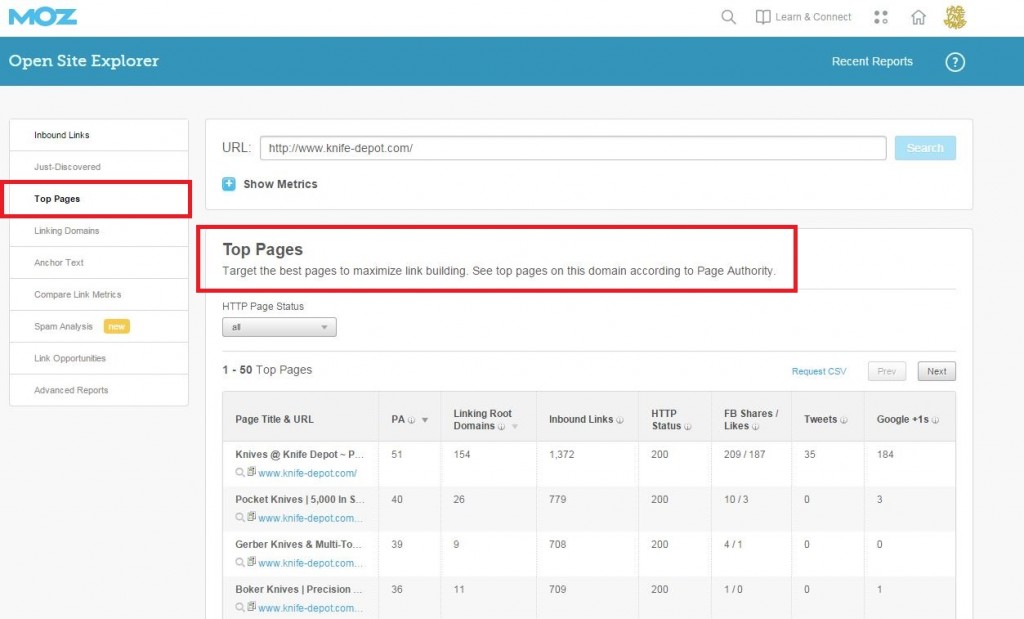Screen dimensions: 1024x619
Task: Open Spam Analysis in sidebar
Action: [x=63, y=327]
